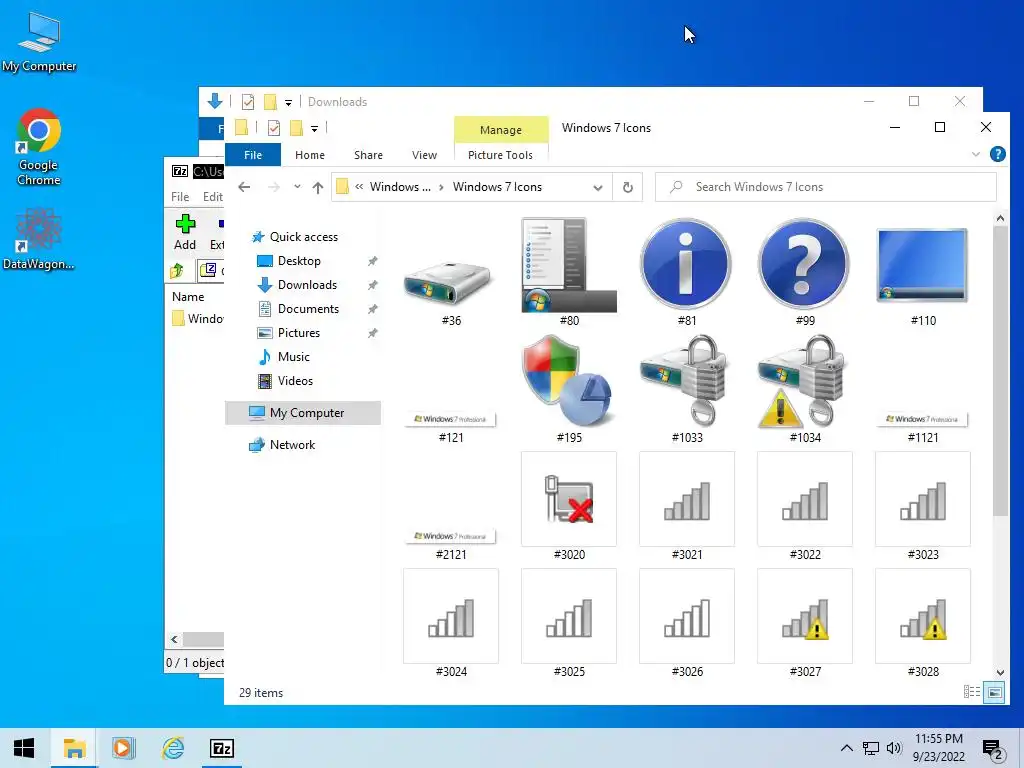Open Desktop in navigation pane
Screen dimensions: 1024x768
[x=299, y=261]
